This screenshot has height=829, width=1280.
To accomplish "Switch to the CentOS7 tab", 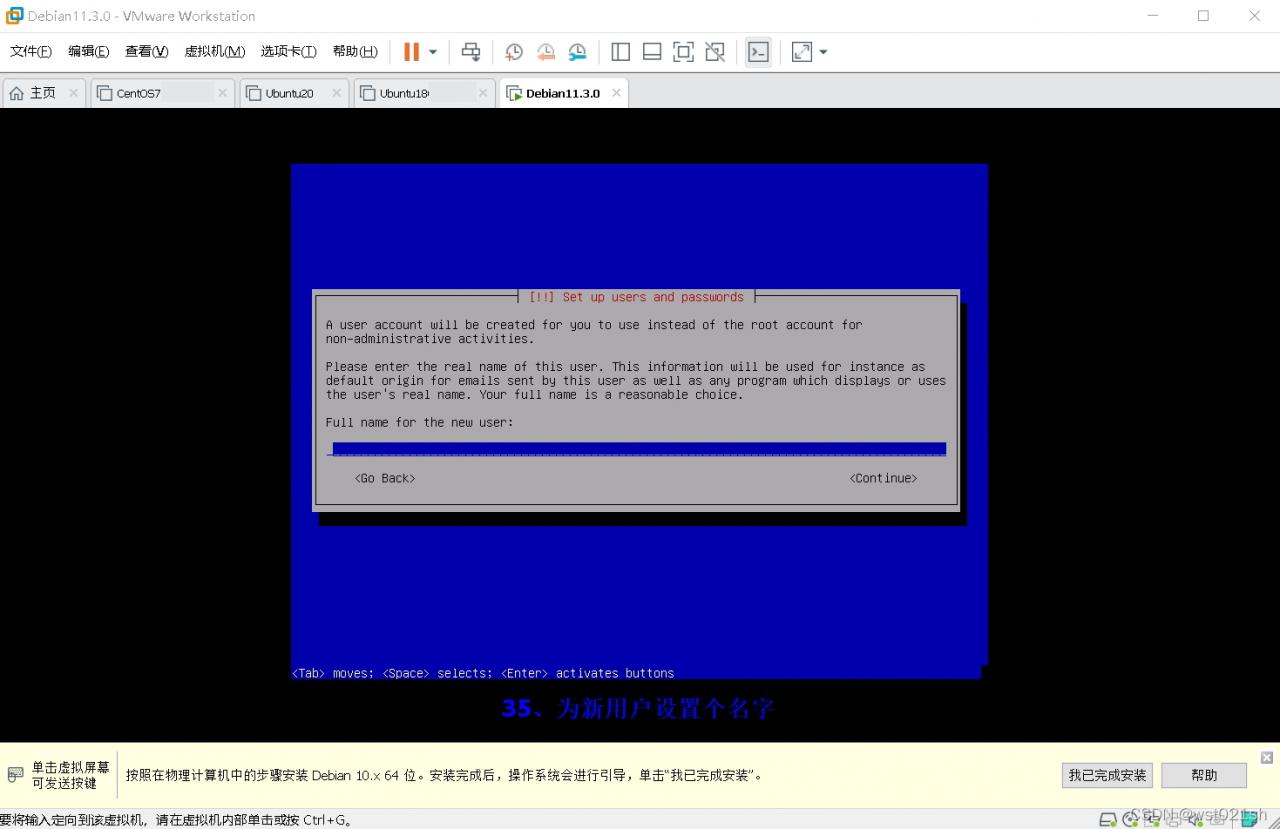I will (162, 93).
